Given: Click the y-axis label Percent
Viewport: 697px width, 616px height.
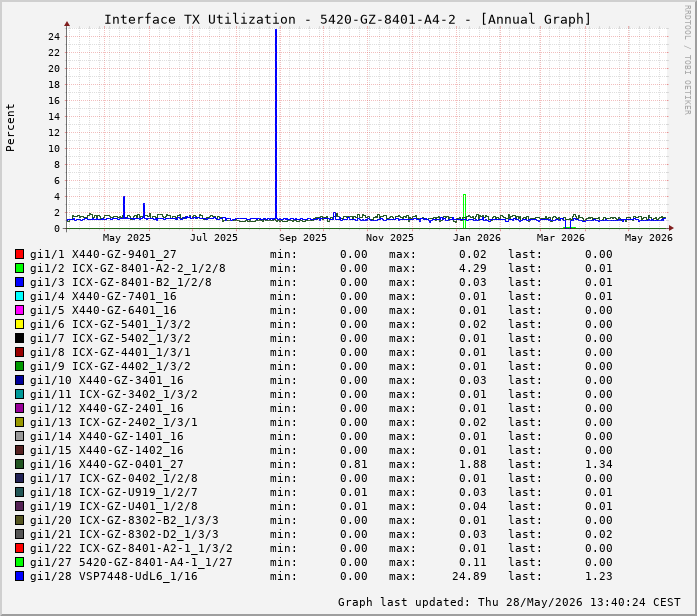Looking at the screenshot, I should 10,128.
